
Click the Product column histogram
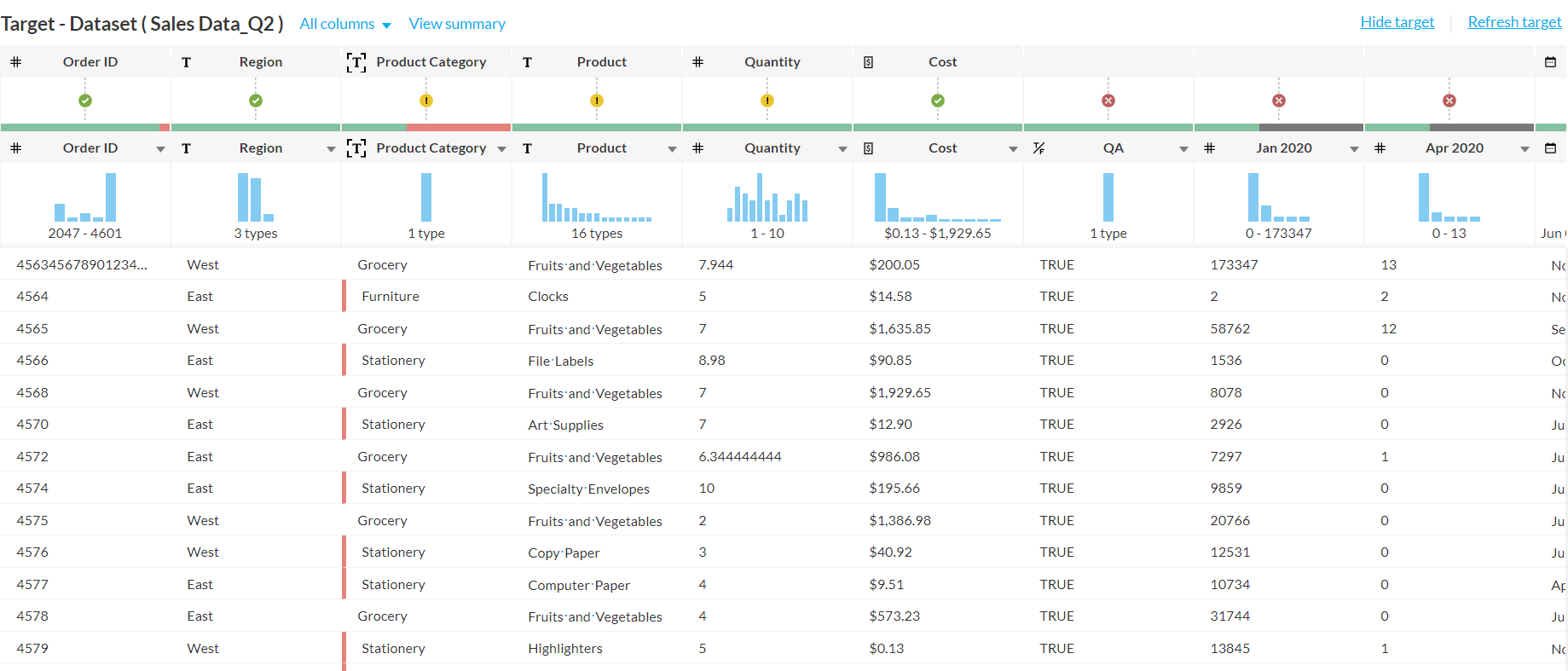click(597, 198)
